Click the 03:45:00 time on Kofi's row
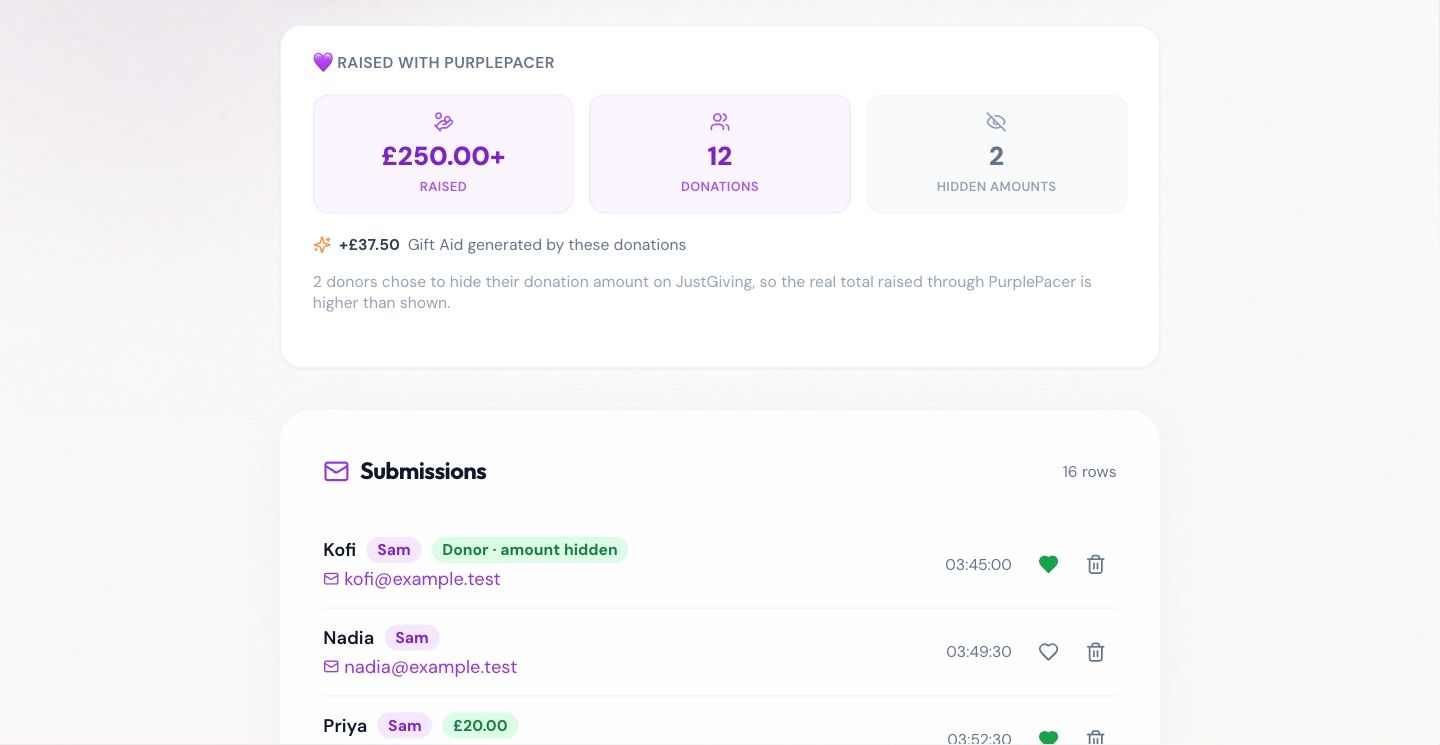The image size is (1440, 745). [x=978, y=565]
